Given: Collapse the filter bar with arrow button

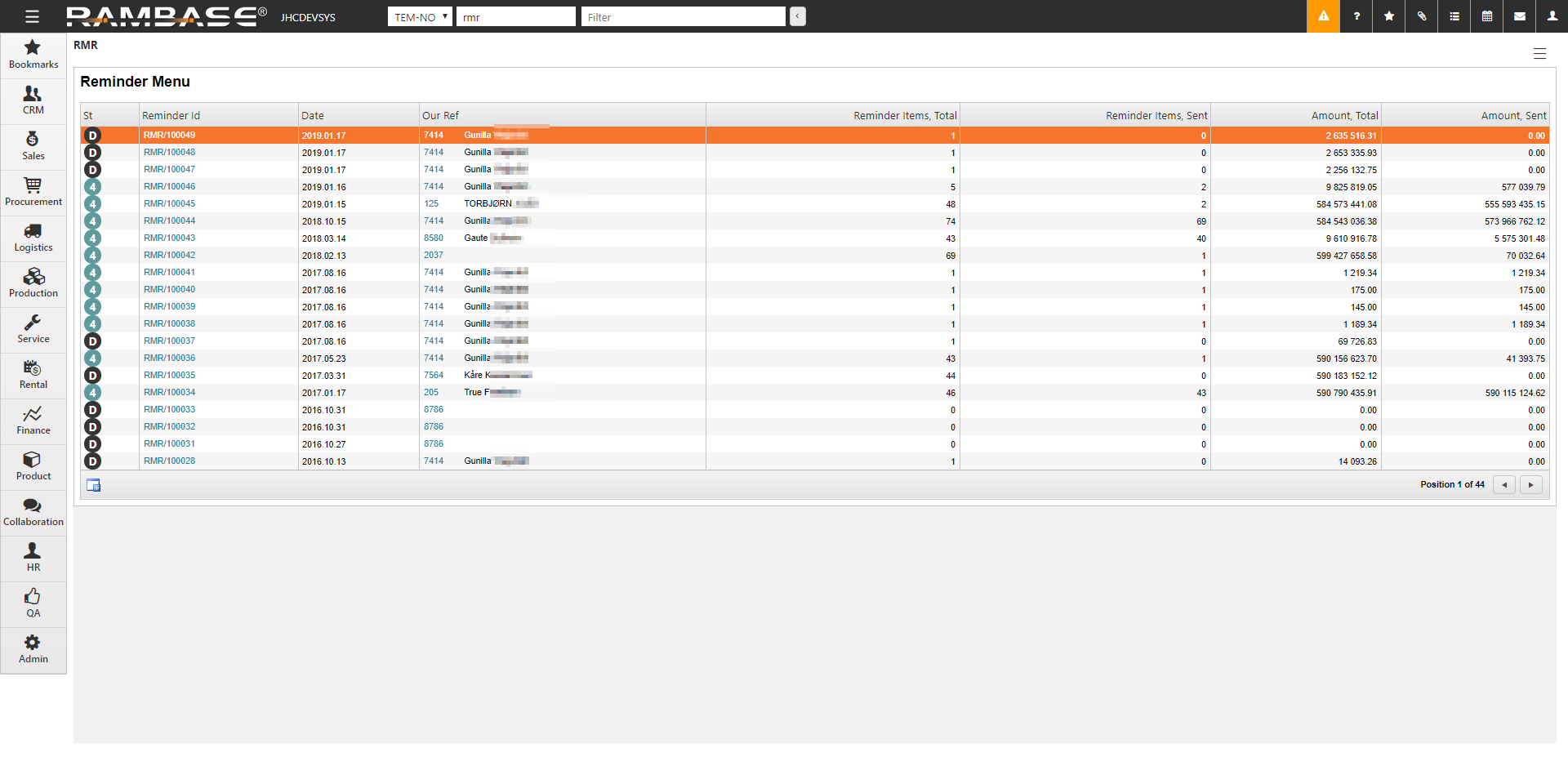Looking at the screenshot, I should click(798, 16).
